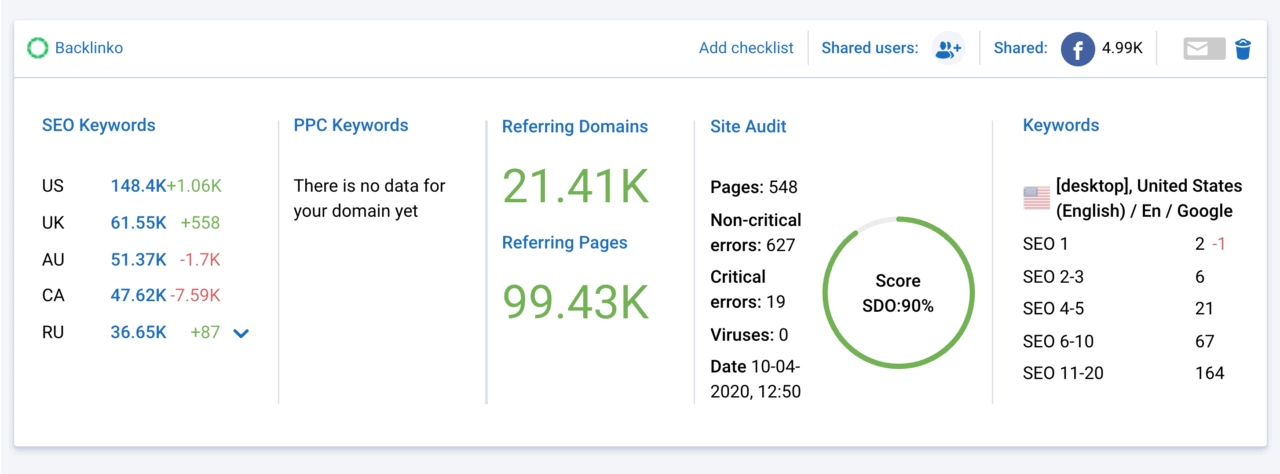1280x474 pixels.
Task: Click the US keyword count 148.4K
Action: pos(138,186)
